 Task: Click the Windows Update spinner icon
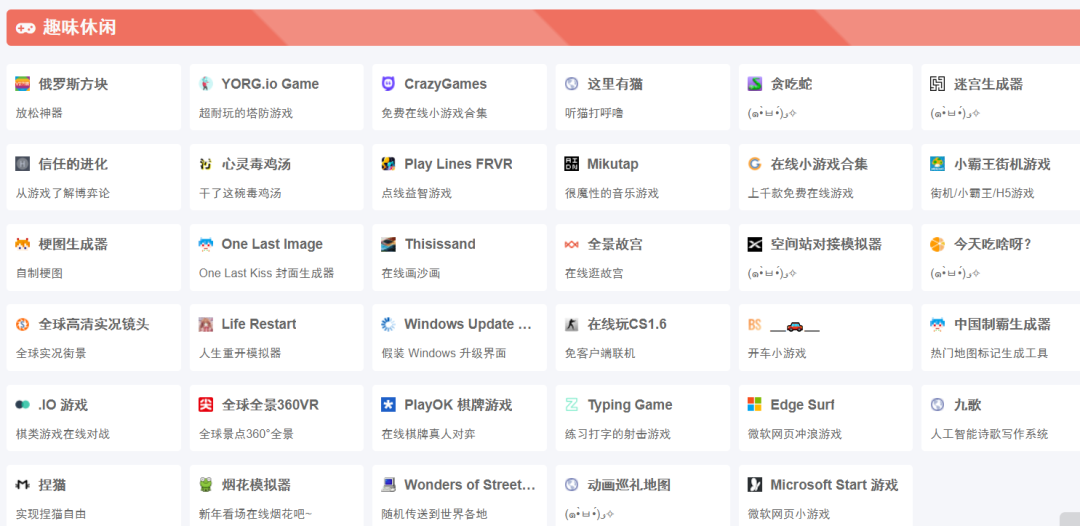pos(388,324)
